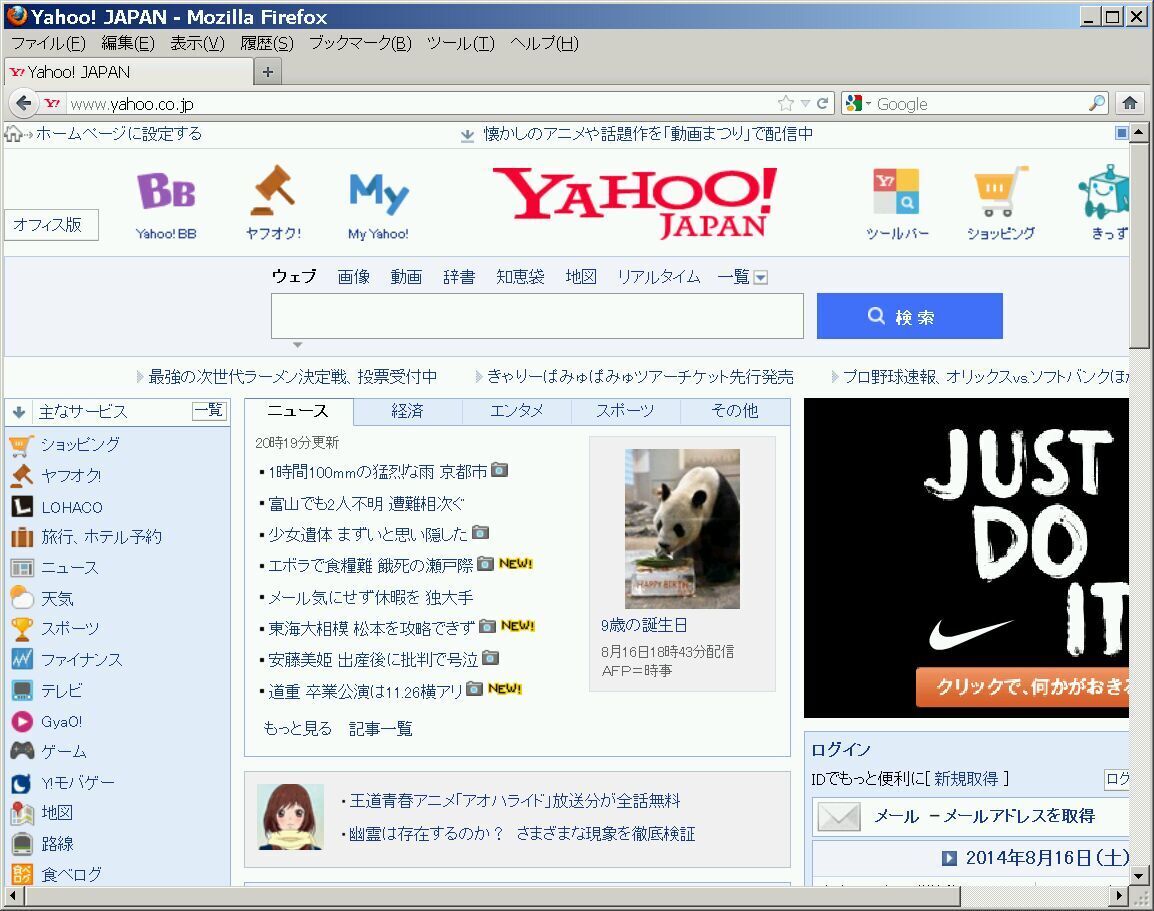The height and width of the screenshot is (911, 1154).
Task: Open the ブックマーク menu
Action: [x=359, y=43]
